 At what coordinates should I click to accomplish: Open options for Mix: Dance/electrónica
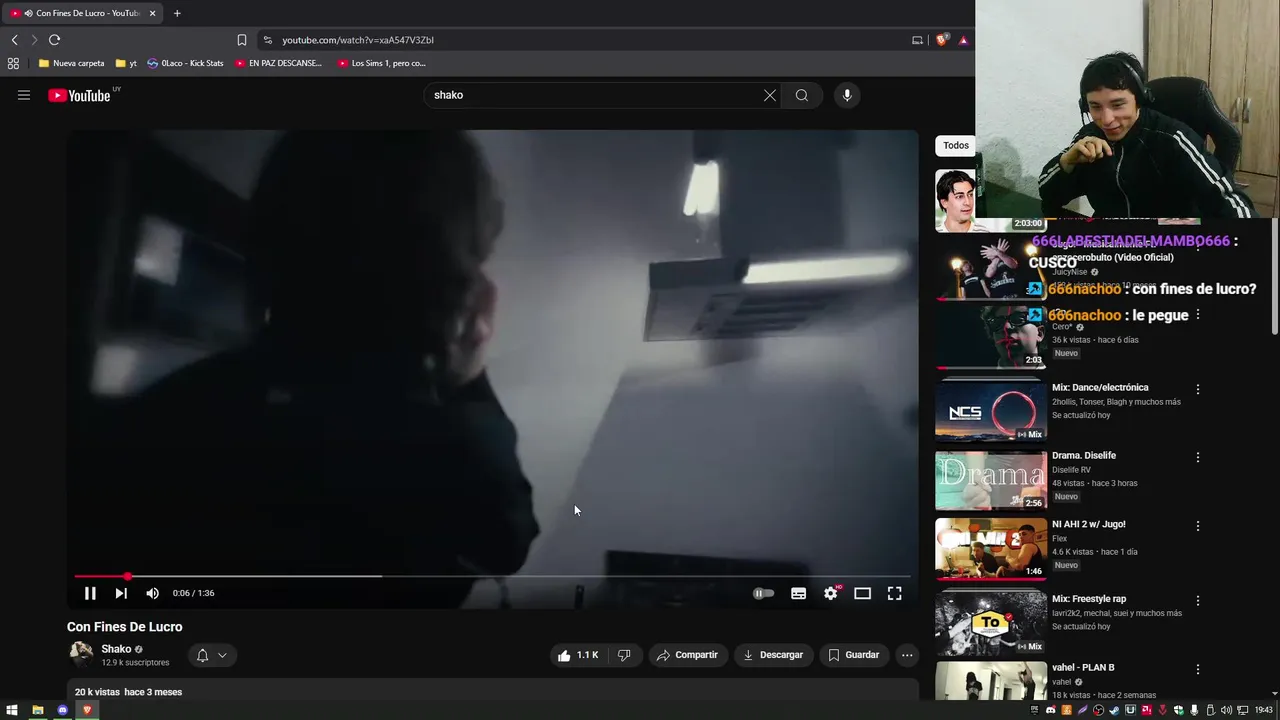[x=1198, y=389]
